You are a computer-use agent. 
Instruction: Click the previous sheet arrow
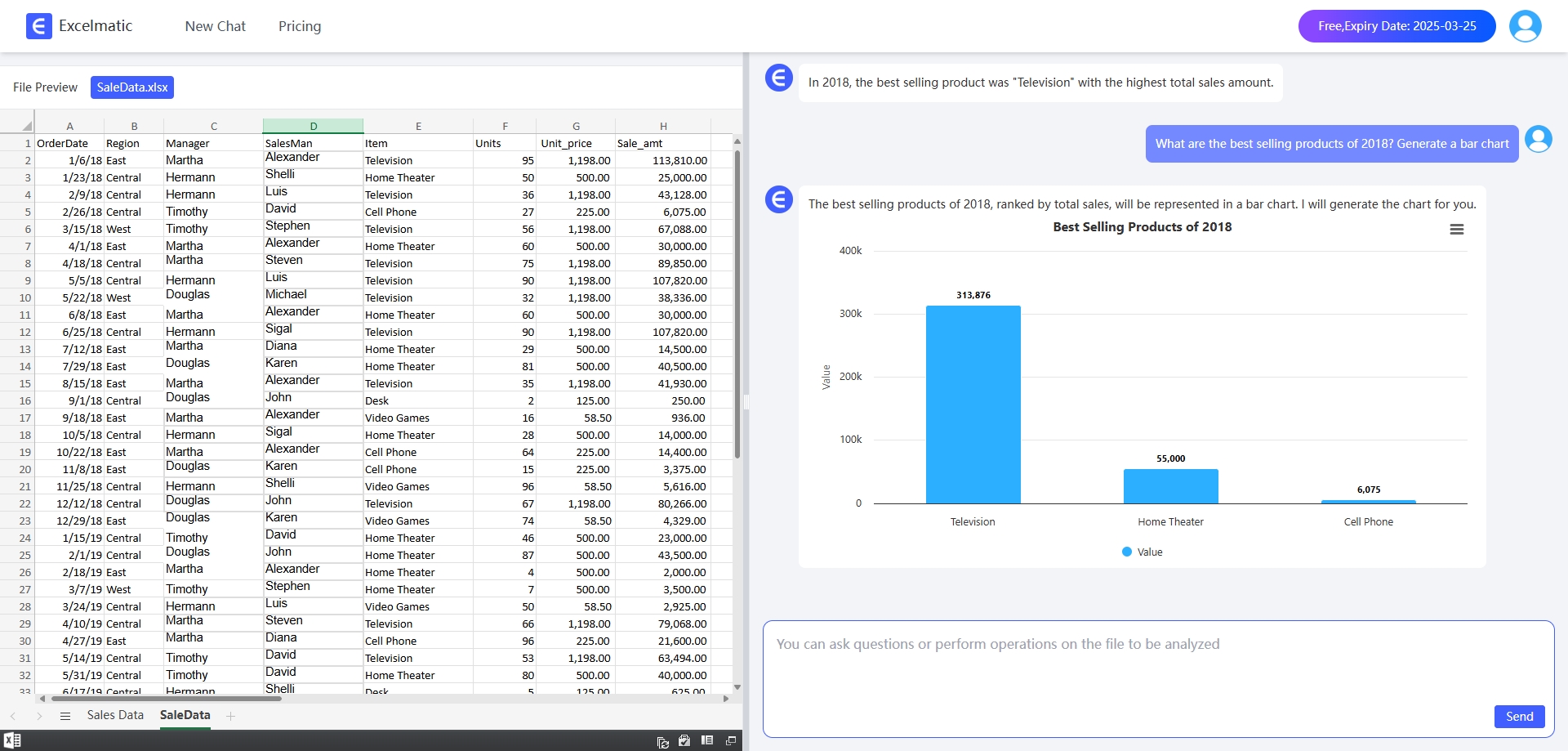point(13,716)
